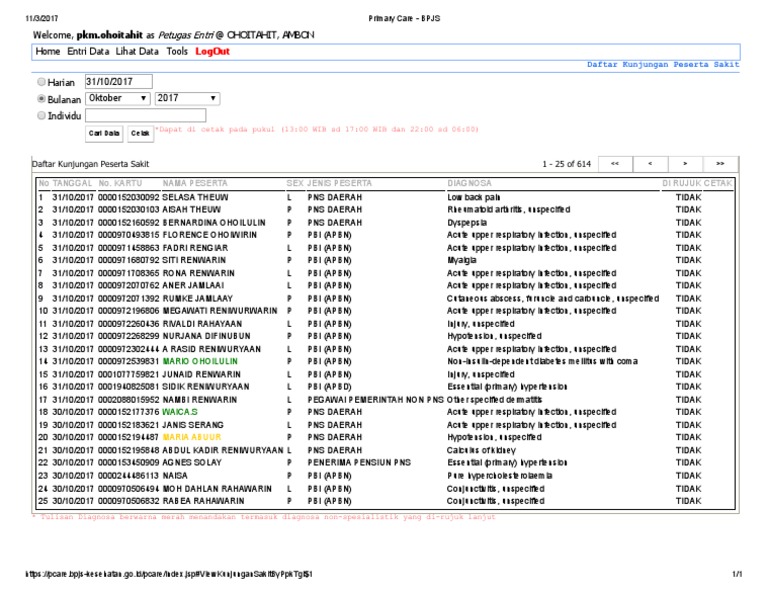Click patient name MARIA ABUUR in yellow
Screen dimensions: 768x594
[190, 437]
